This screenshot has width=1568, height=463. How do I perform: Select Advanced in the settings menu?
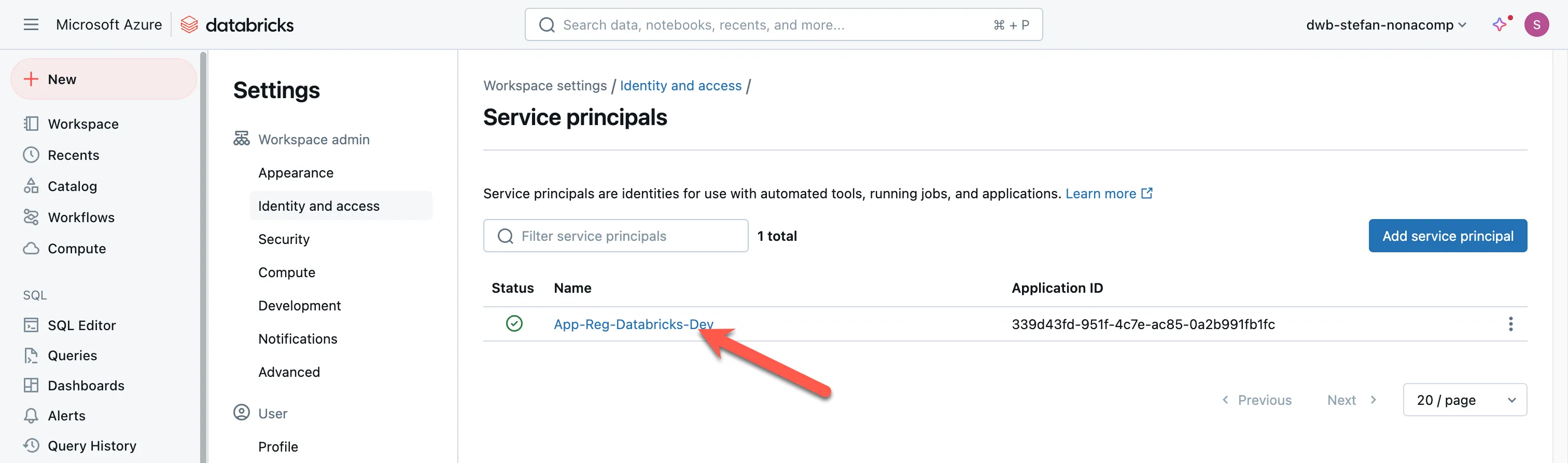[288, 372]
